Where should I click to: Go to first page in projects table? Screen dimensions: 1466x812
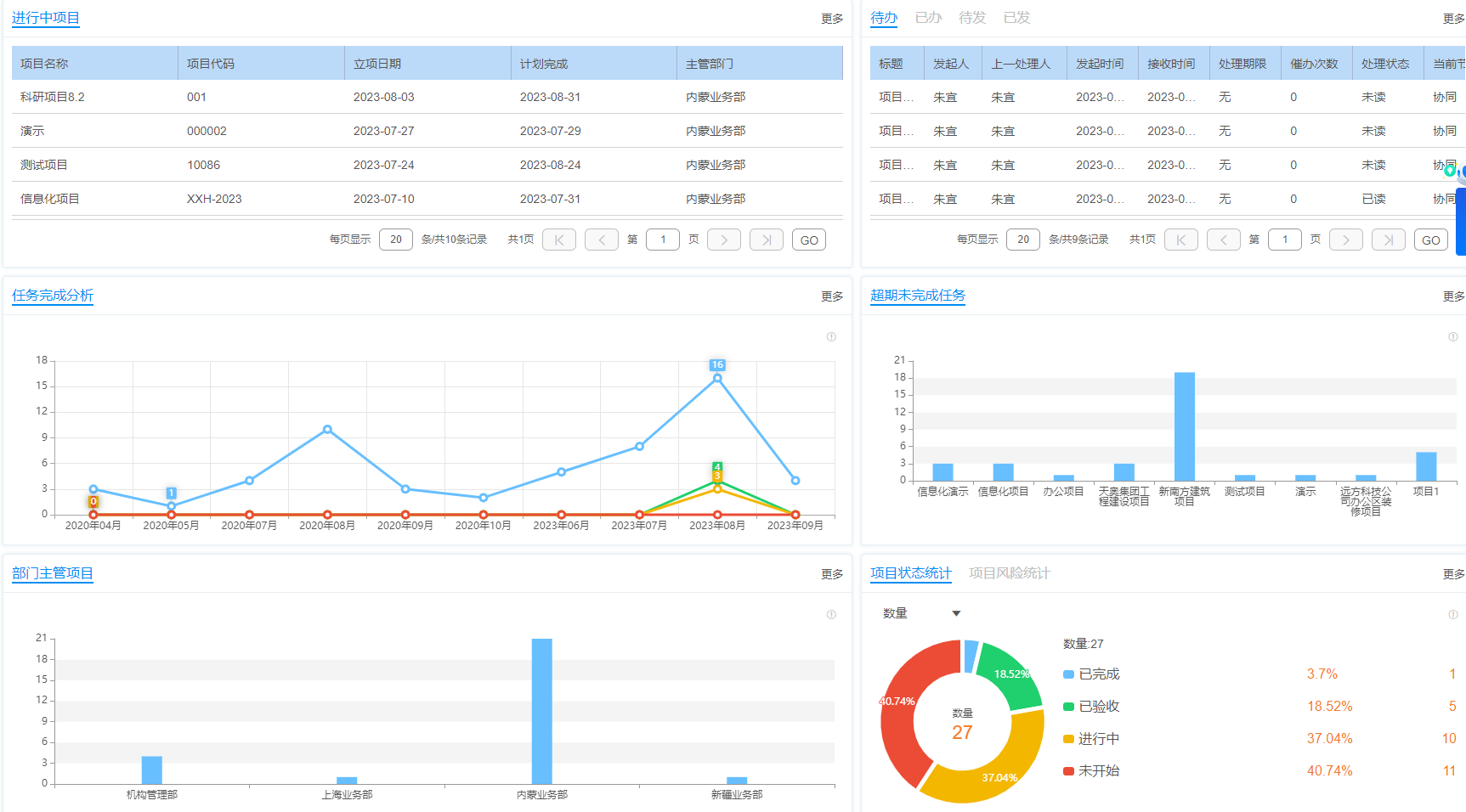coord(559,240)
